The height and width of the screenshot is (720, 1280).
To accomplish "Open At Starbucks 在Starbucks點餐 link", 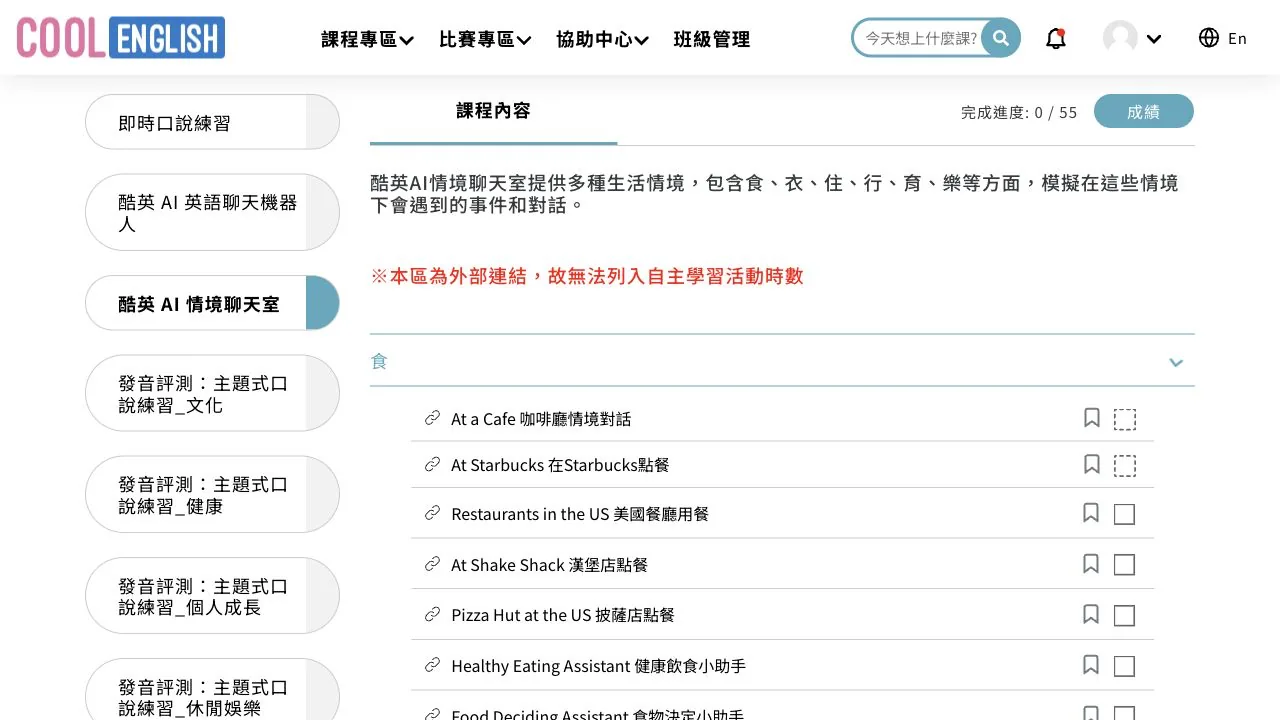I will (560, 464).
